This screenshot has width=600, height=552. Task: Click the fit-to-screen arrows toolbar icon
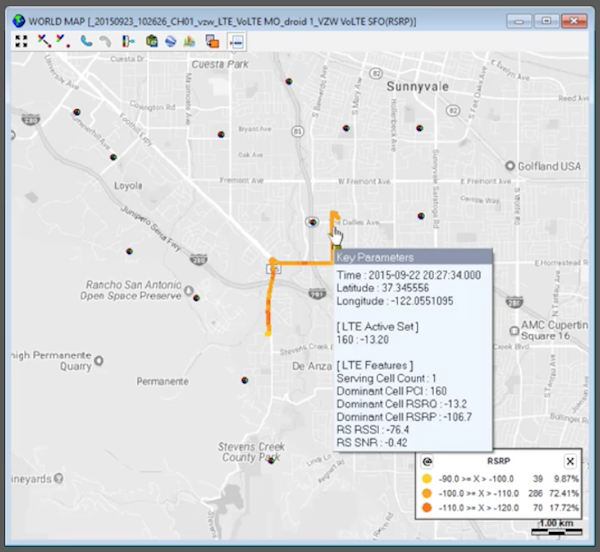coord(21,41)
